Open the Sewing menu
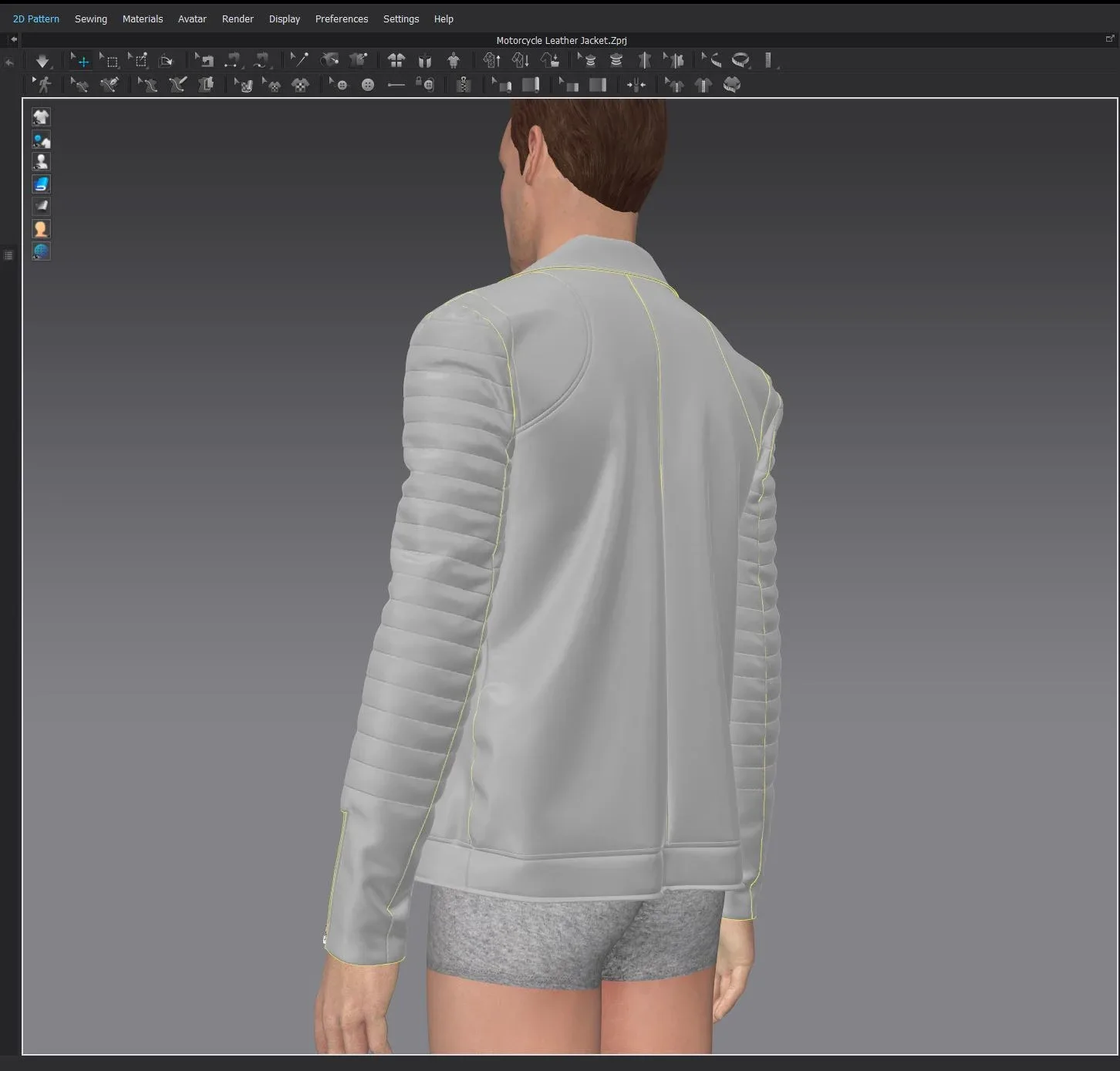Screen dimensions: 1120x1071 click(91, 19)
